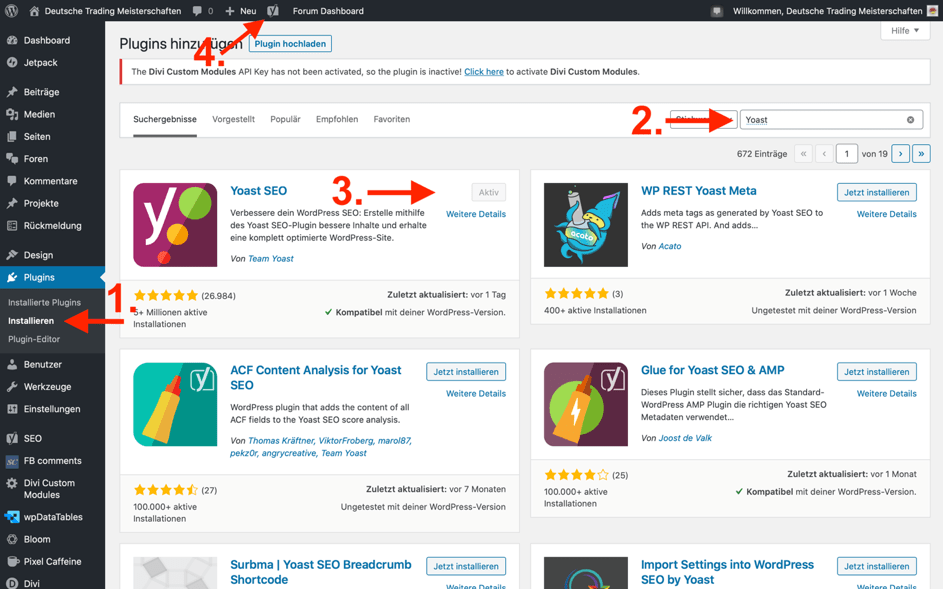Viewport: 943px width, 589px height.
Task: Open the Acato author link
Action: [x=669, y=246]
